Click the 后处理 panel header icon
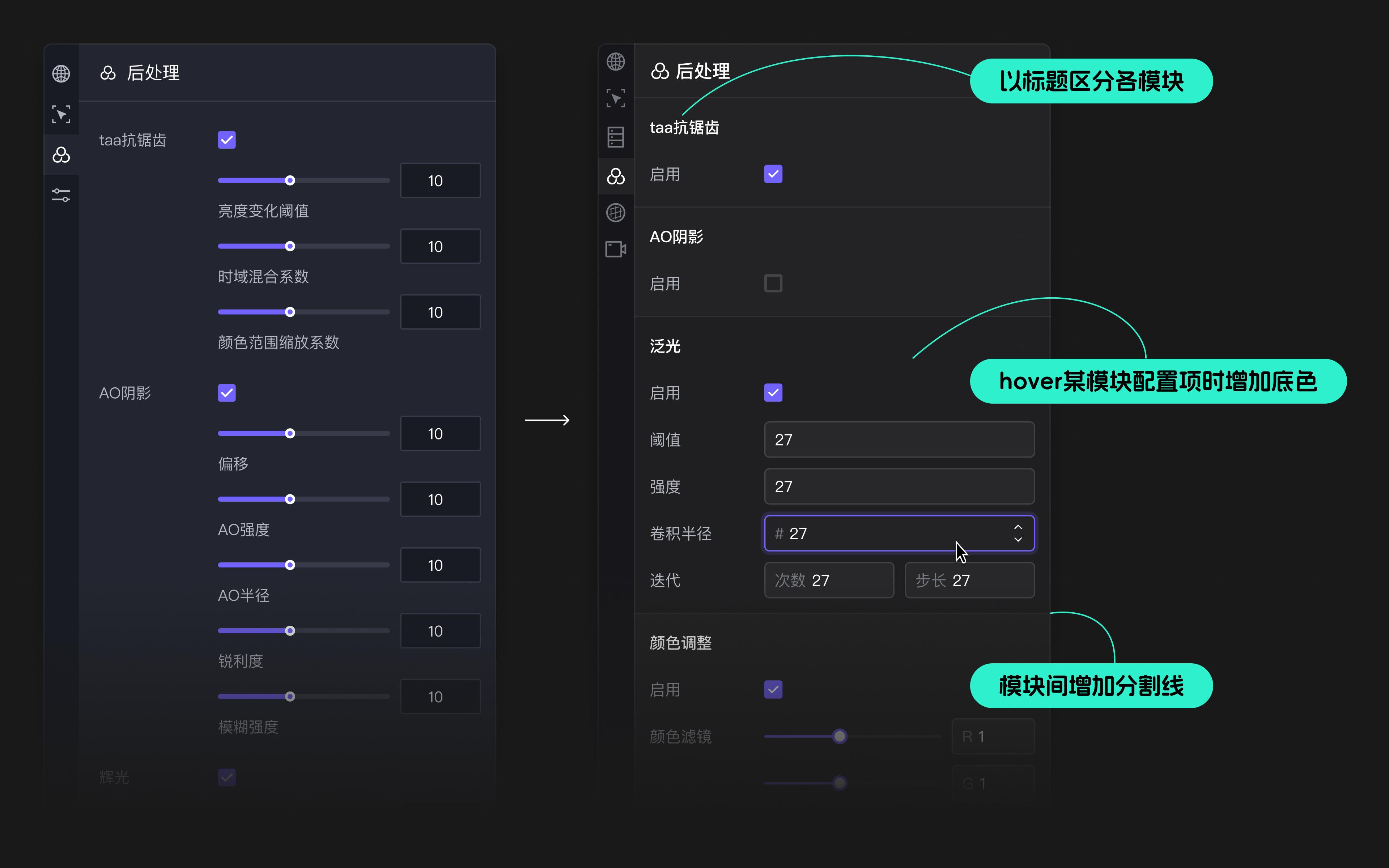 [109, 73]
